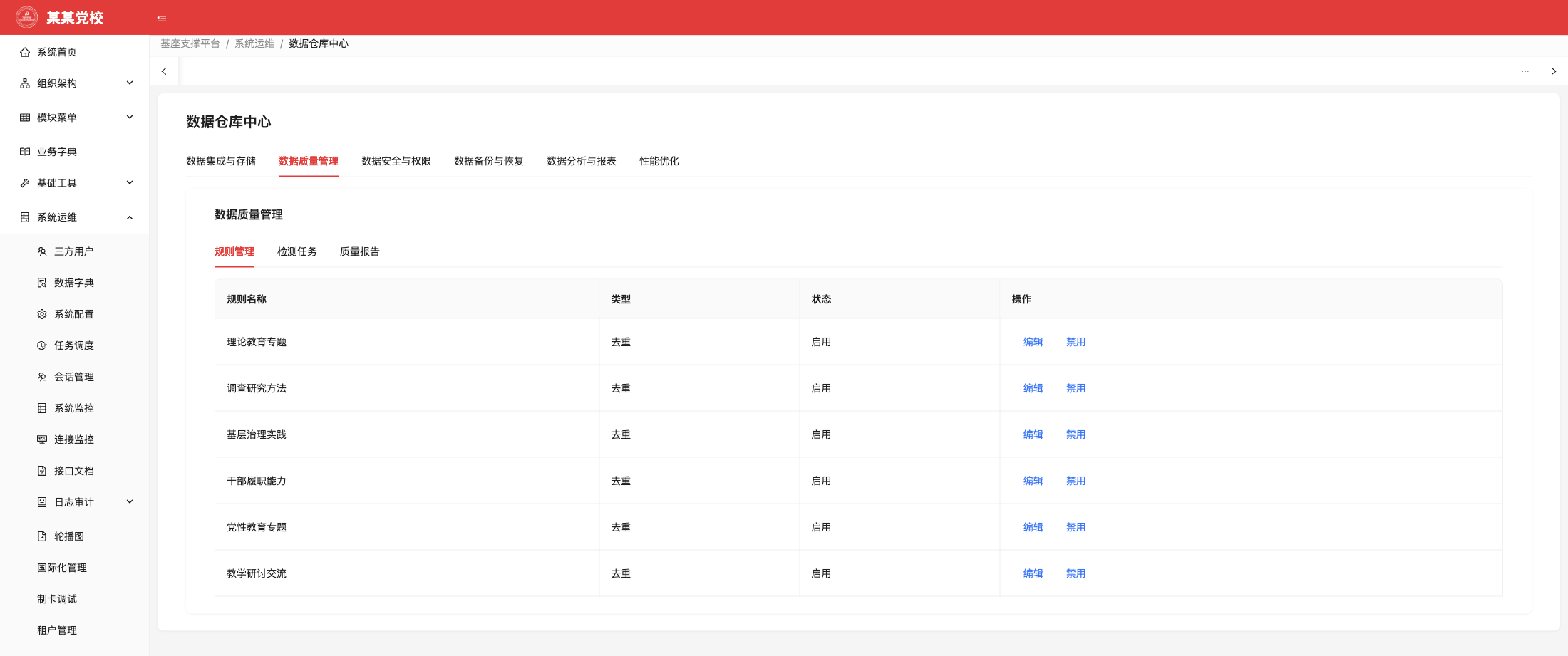Image resolution: width=1568 pixels, height=656 pixels.
Task: Click the 组织架构 hierarchy icon
Action: point(25,83)
